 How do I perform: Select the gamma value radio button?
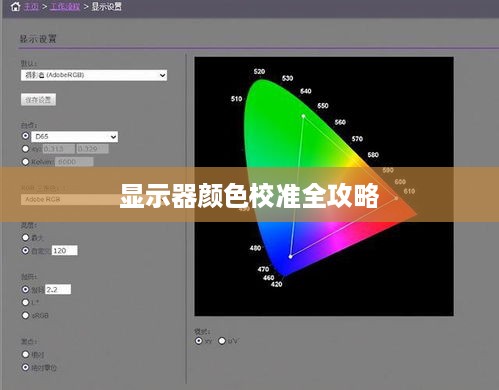point(25,289)
